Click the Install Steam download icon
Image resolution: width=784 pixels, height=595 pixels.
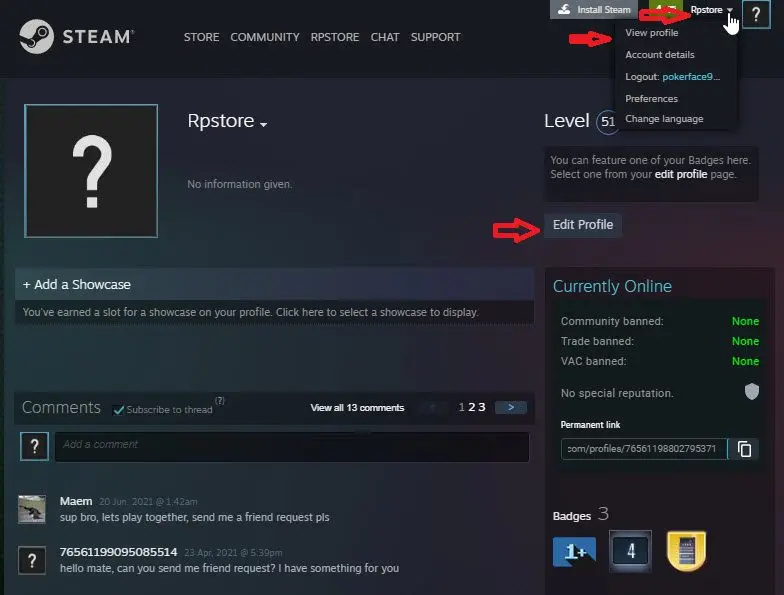tap(564, 10)
